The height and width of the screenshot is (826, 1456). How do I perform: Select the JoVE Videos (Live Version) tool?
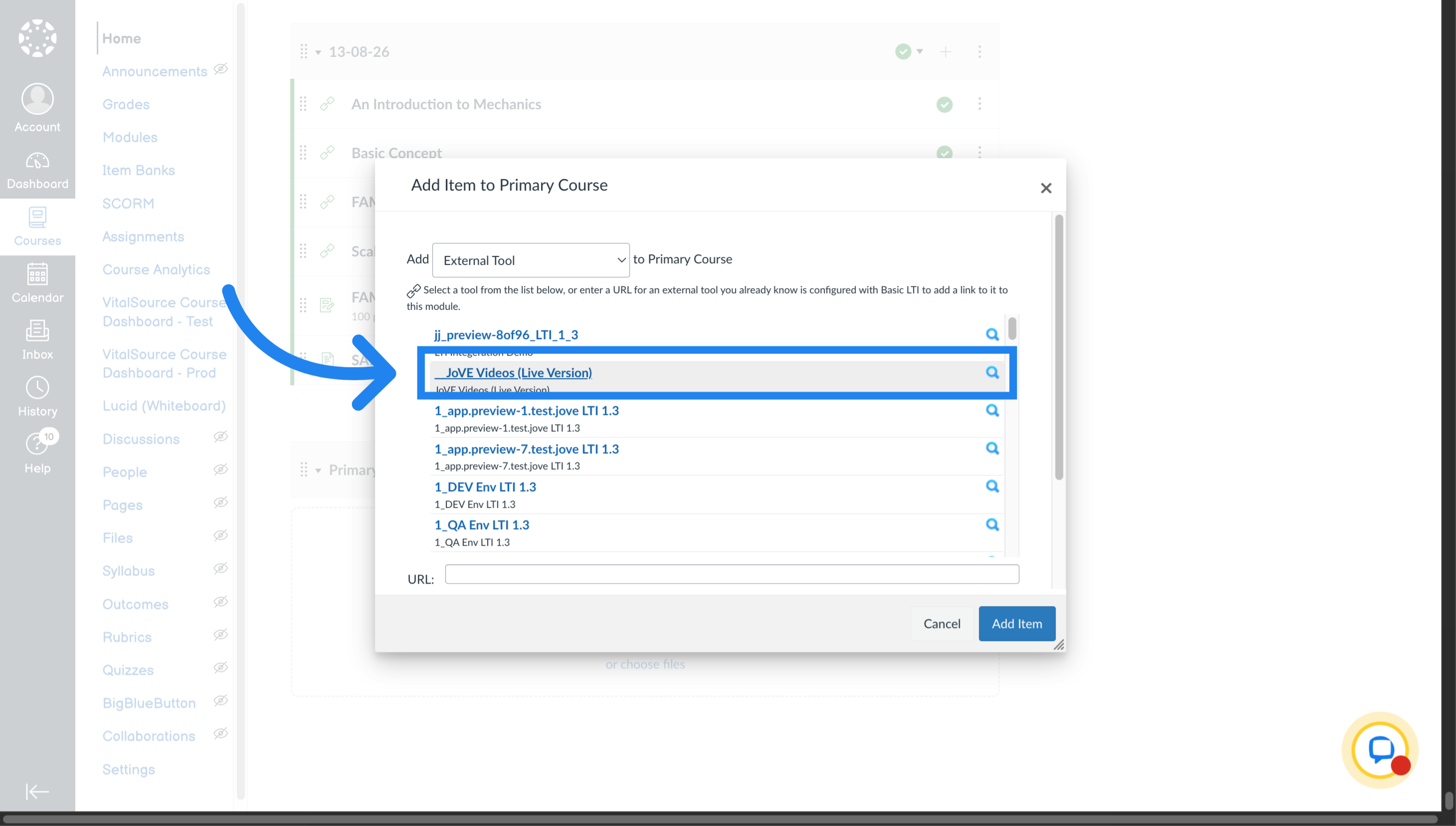513,373
